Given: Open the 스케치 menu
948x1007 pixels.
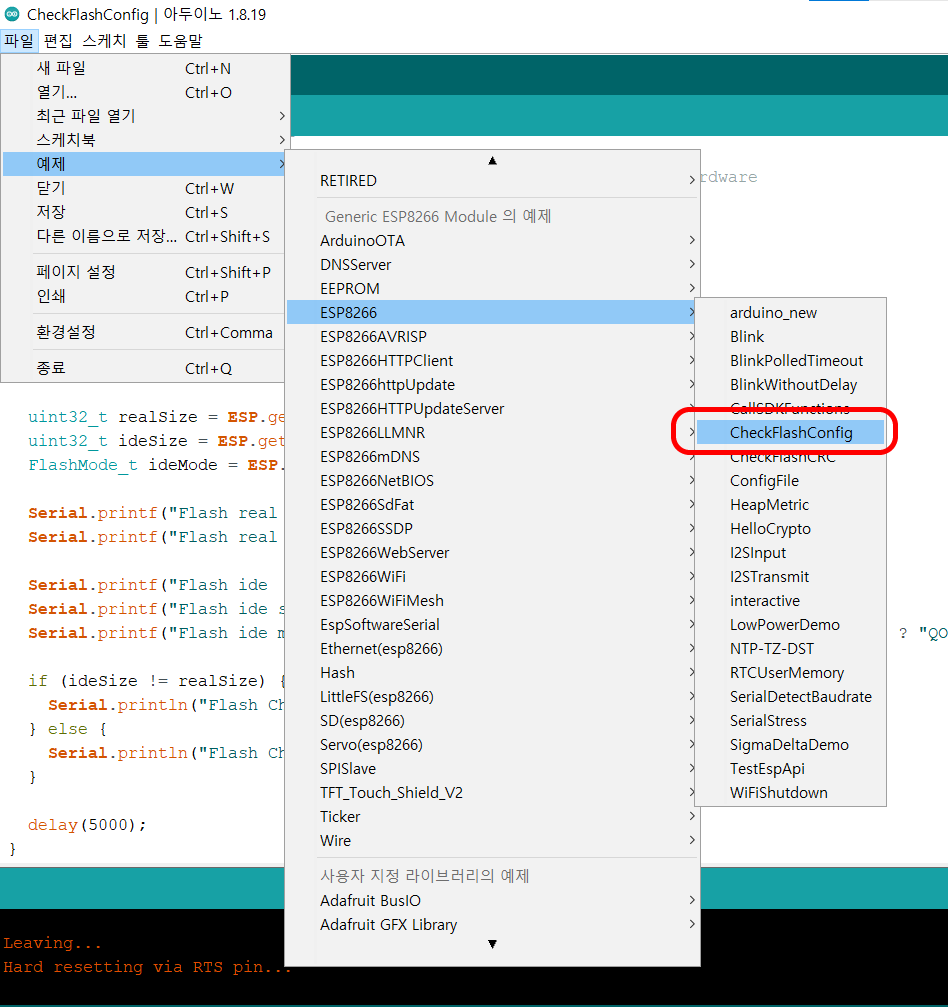Looking at the screenshot, I should (x=105, y=40).
